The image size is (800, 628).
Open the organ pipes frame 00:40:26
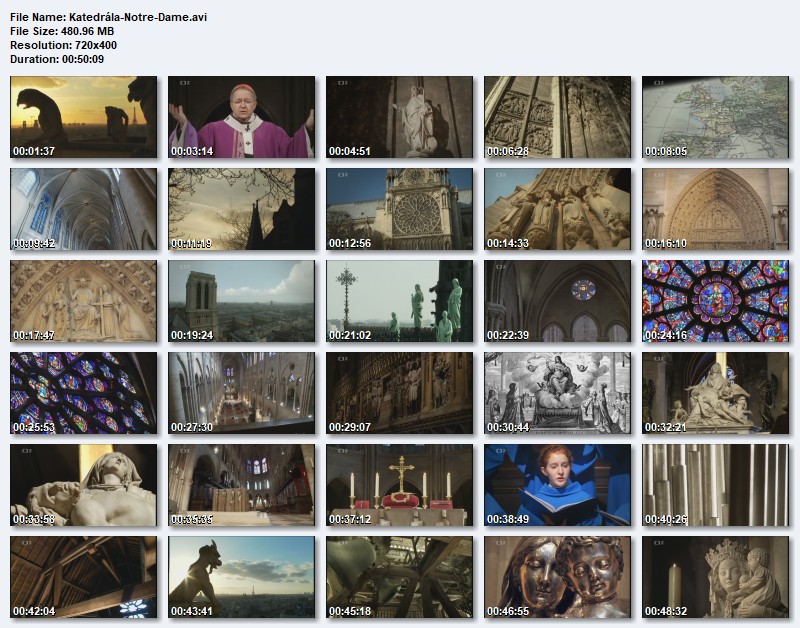(715, 485)
